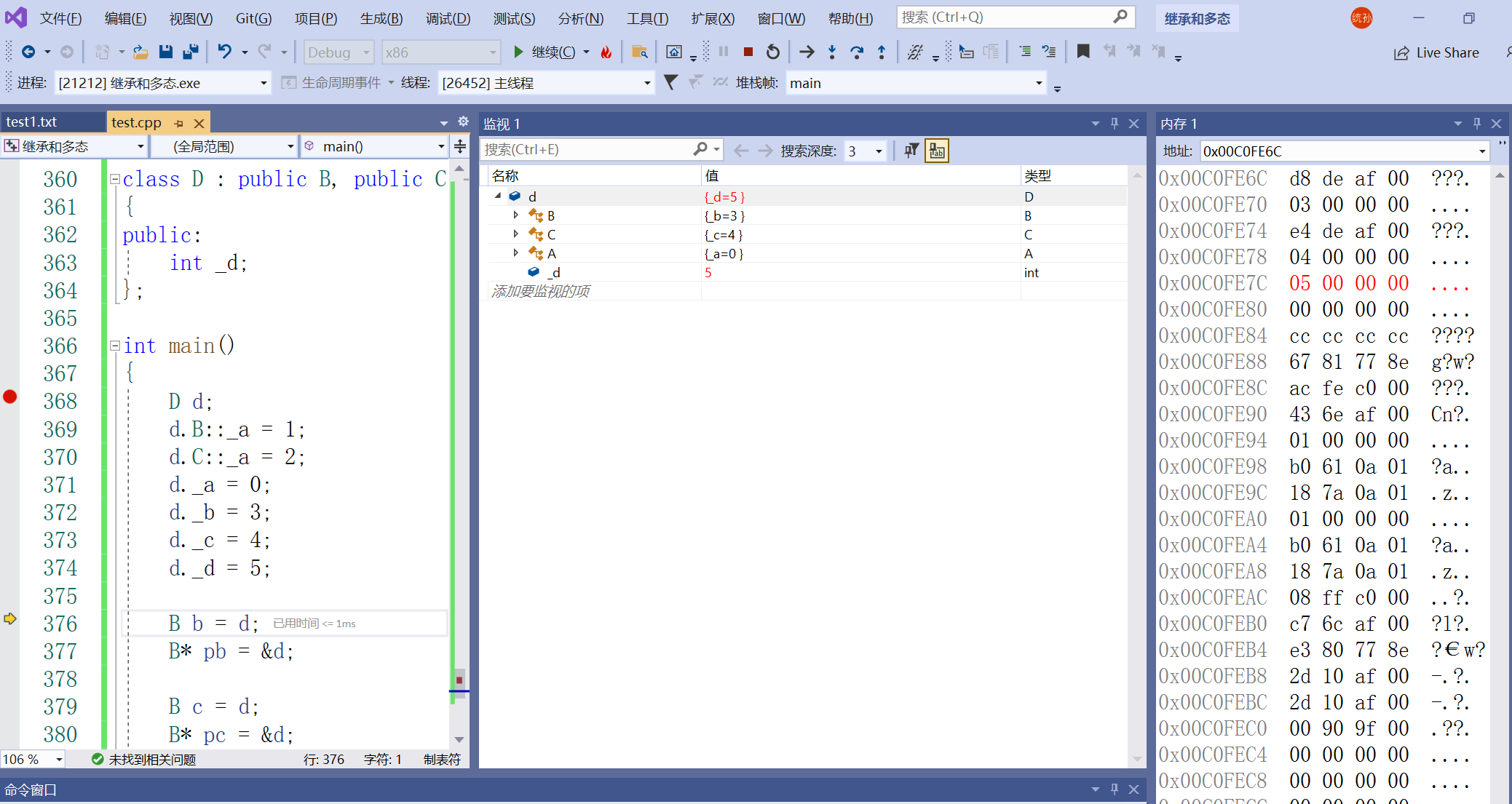Expand the C base class node

click(x=515, y=234)
